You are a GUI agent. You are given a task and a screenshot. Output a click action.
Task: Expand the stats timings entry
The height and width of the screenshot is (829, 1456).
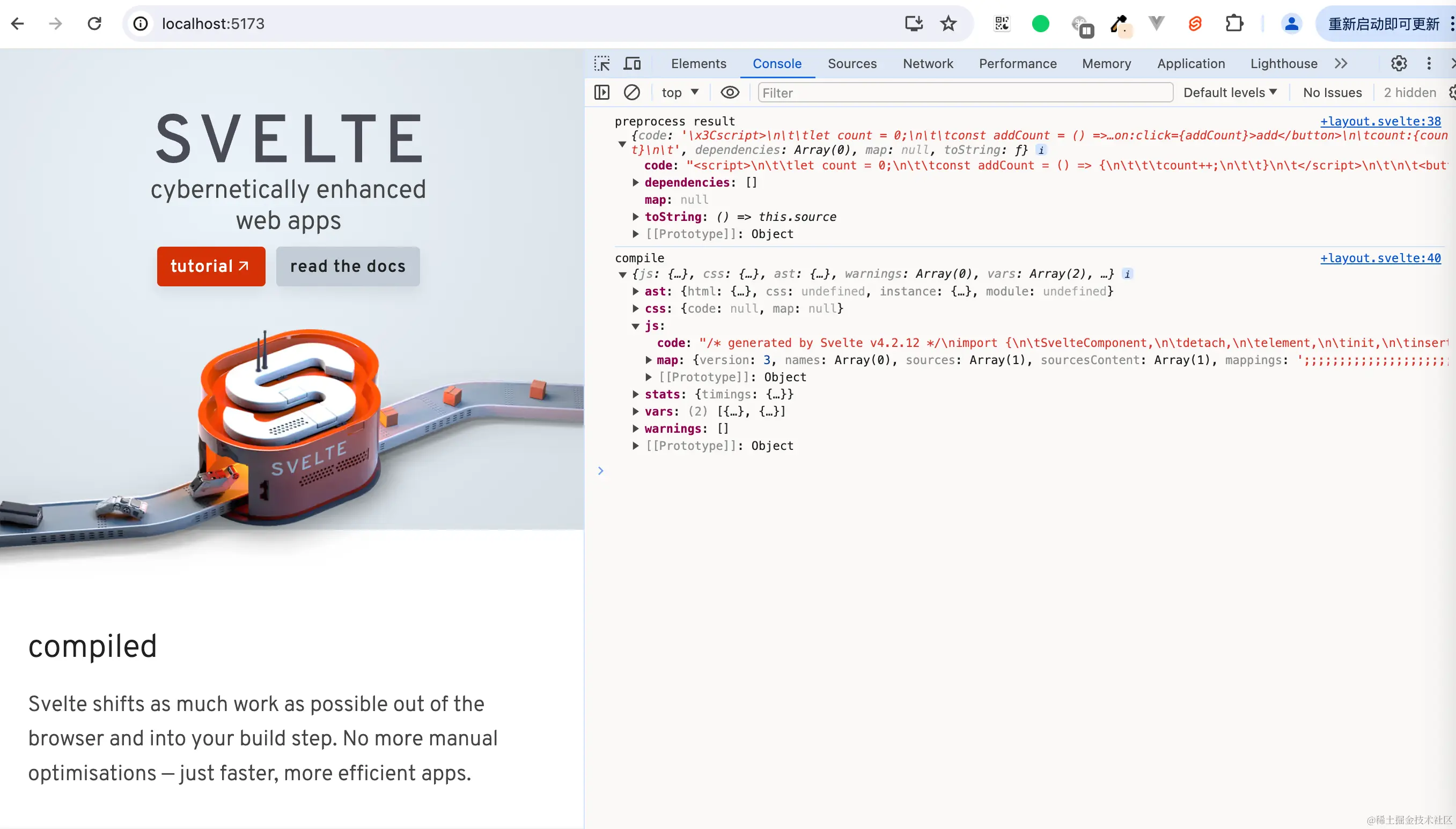[635, 394]
